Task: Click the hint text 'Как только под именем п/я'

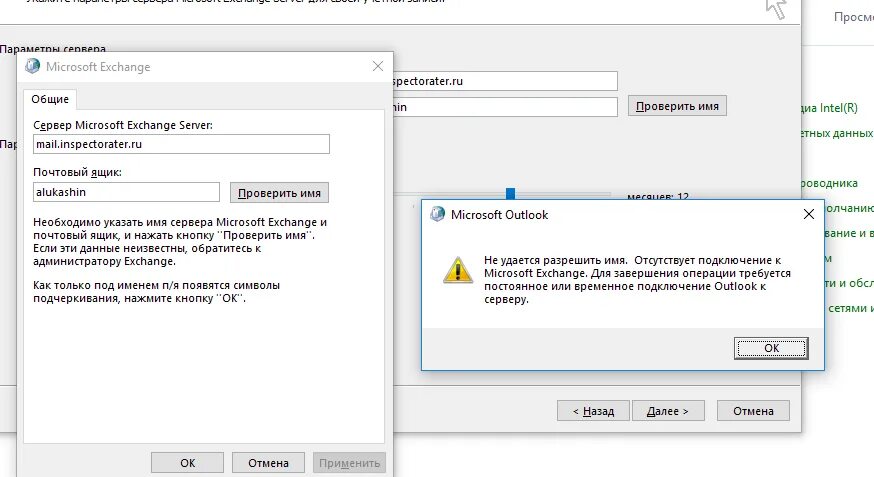Action: (x=156, y=291)
